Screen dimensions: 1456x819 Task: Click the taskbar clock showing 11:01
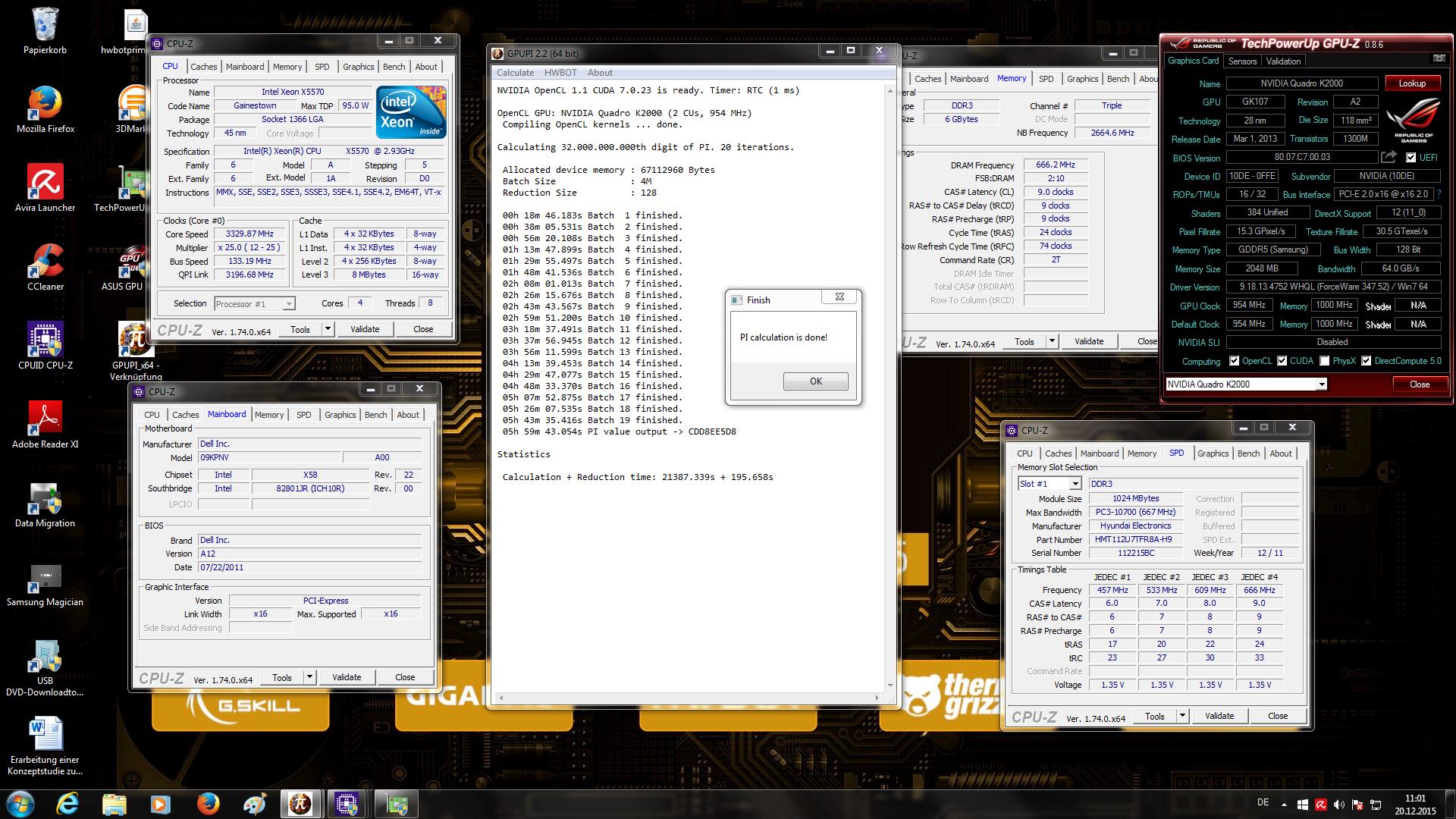click(x=1415, y=804)
